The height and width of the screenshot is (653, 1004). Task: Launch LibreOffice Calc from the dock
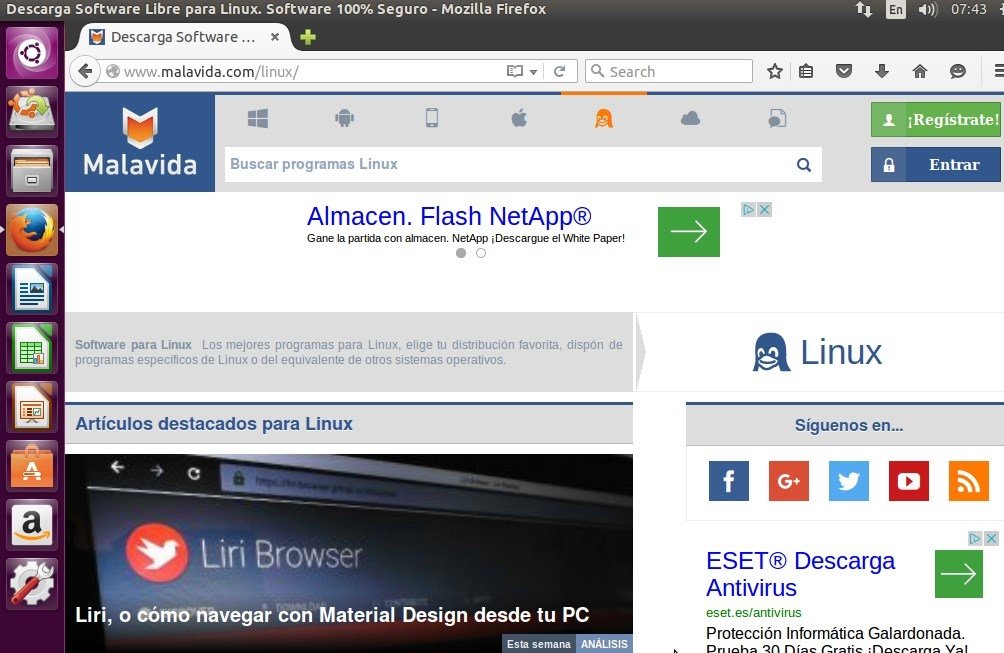pos(31,348)
